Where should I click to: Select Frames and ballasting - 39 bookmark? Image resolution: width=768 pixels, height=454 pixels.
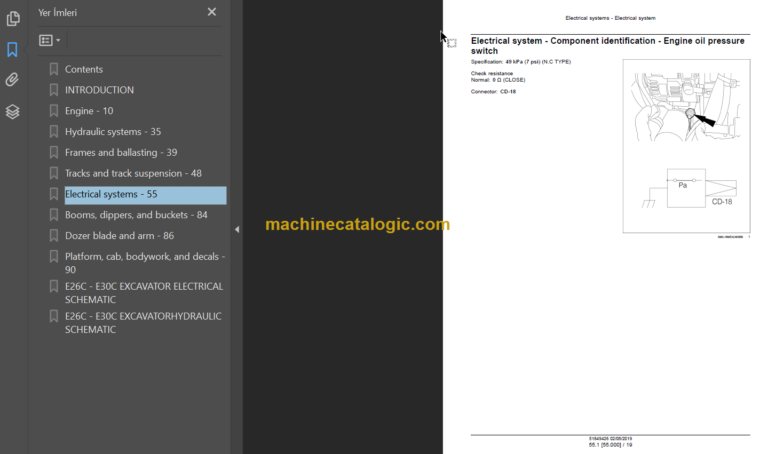[121, 152]
